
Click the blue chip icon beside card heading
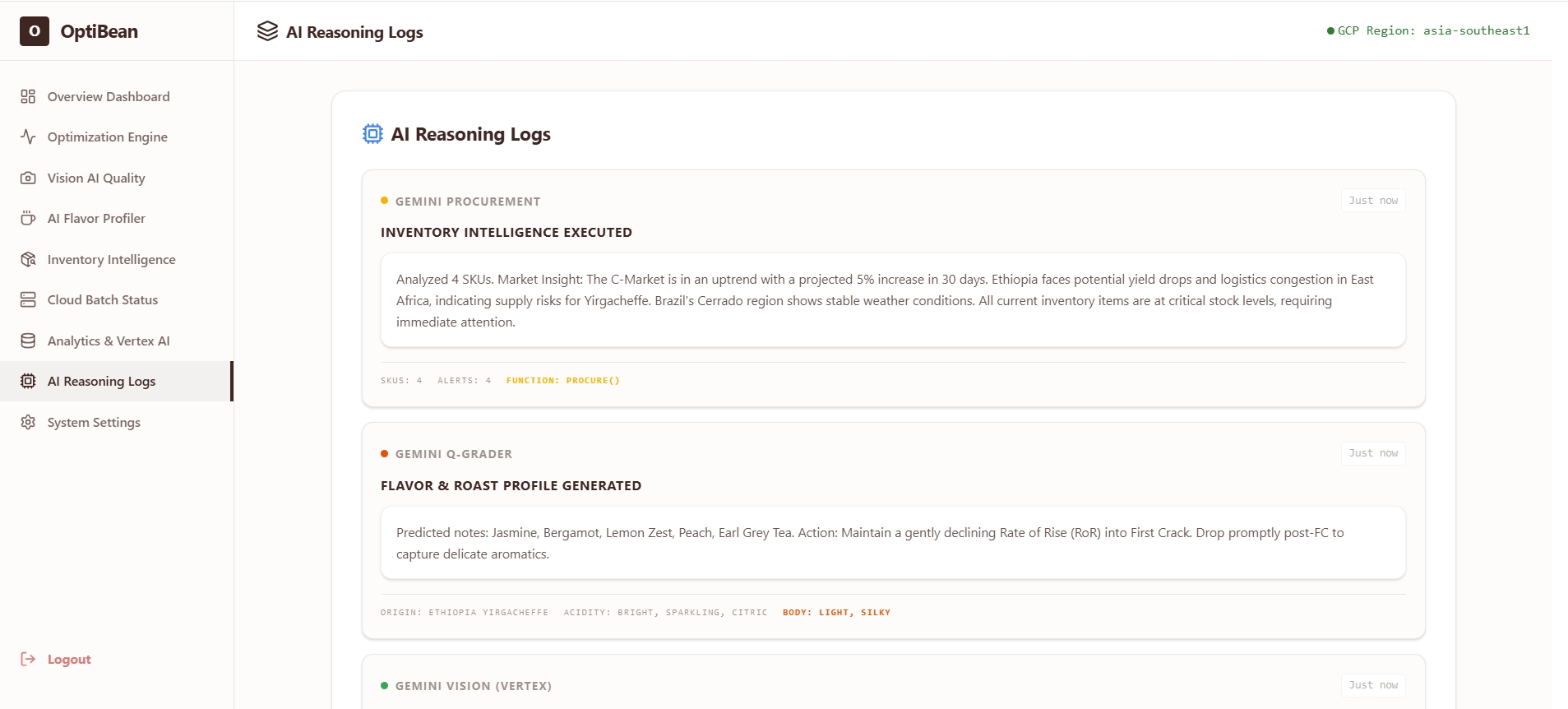372,133
